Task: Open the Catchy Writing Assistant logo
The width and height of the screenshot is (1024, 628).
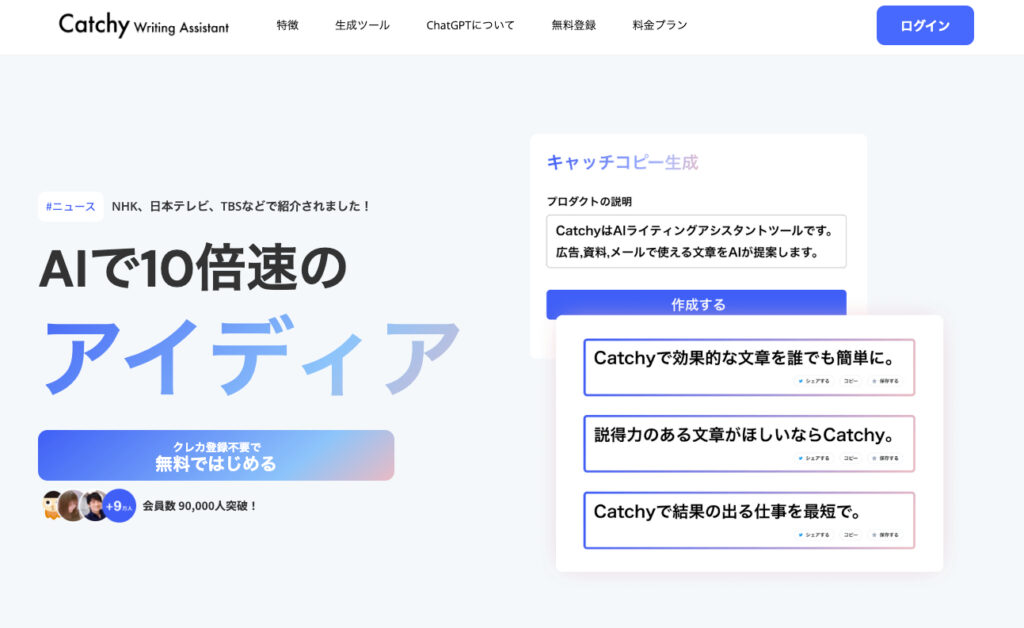Action: click(x=144, y=25)
